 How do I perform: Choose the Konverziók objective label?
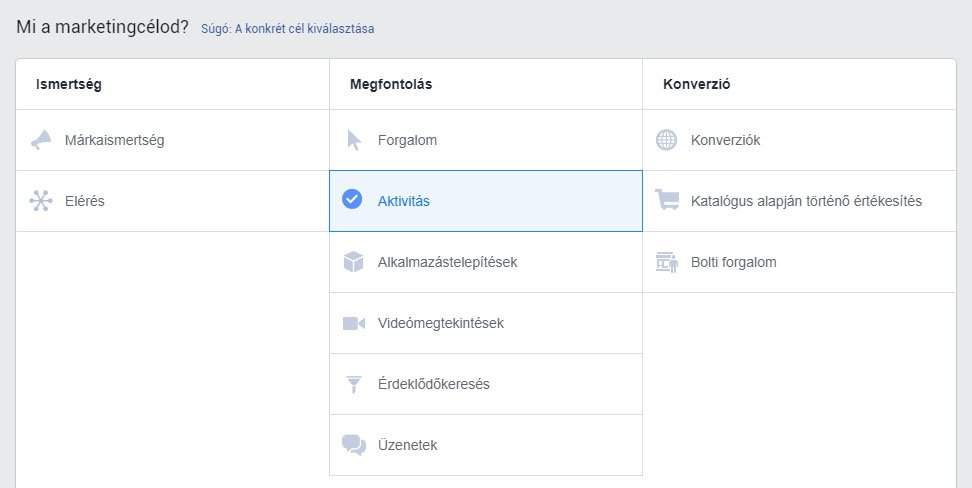pos(725,140)
